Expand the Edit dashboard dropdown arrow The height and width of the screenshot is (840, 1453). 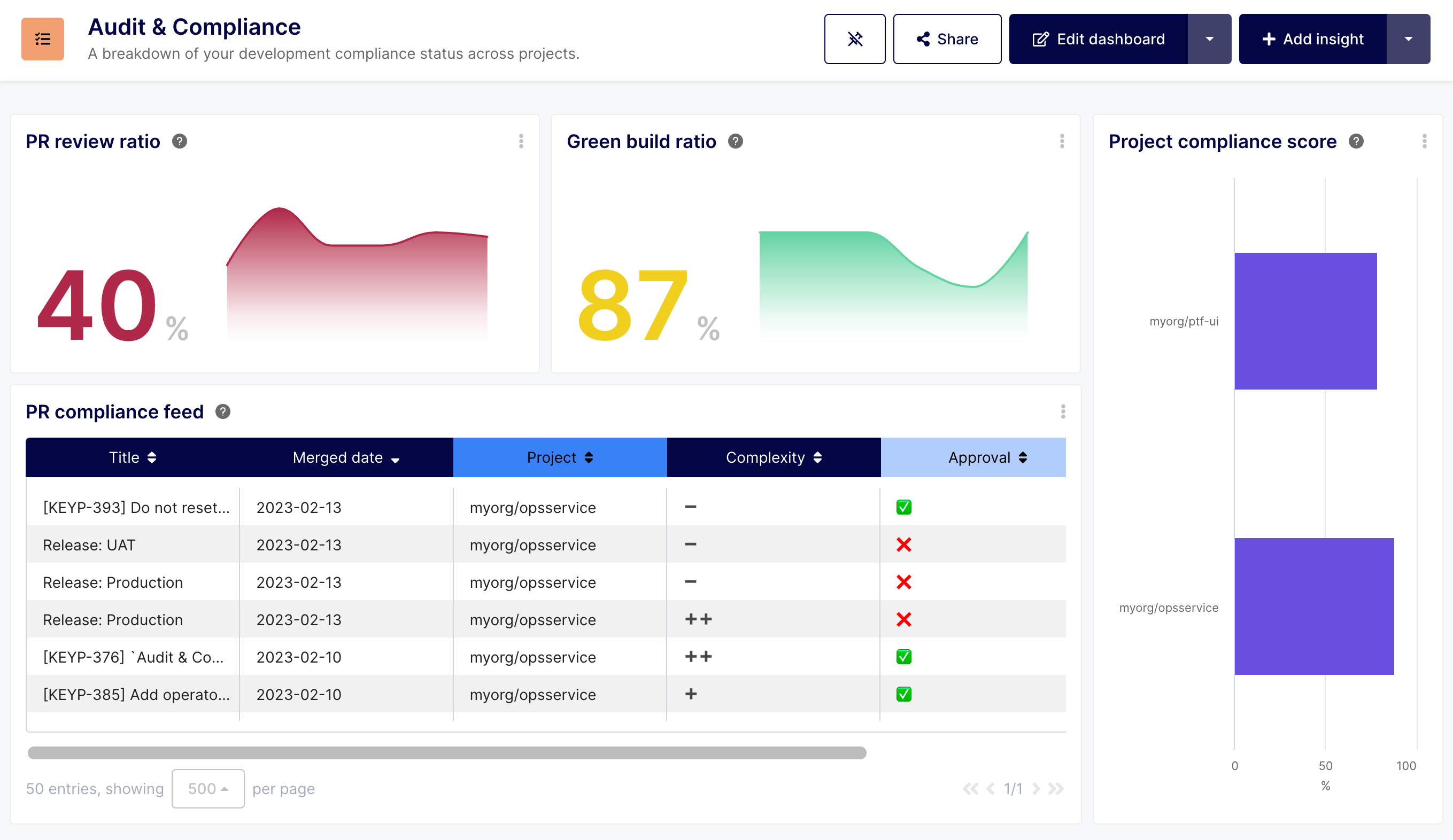coord(1209,39)
